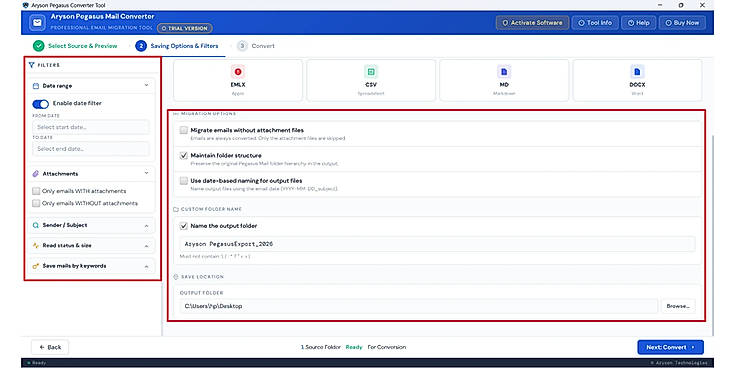Click Browse... for output folder
The width and height of the screenshot is (736, 368).
pos(678,306)
